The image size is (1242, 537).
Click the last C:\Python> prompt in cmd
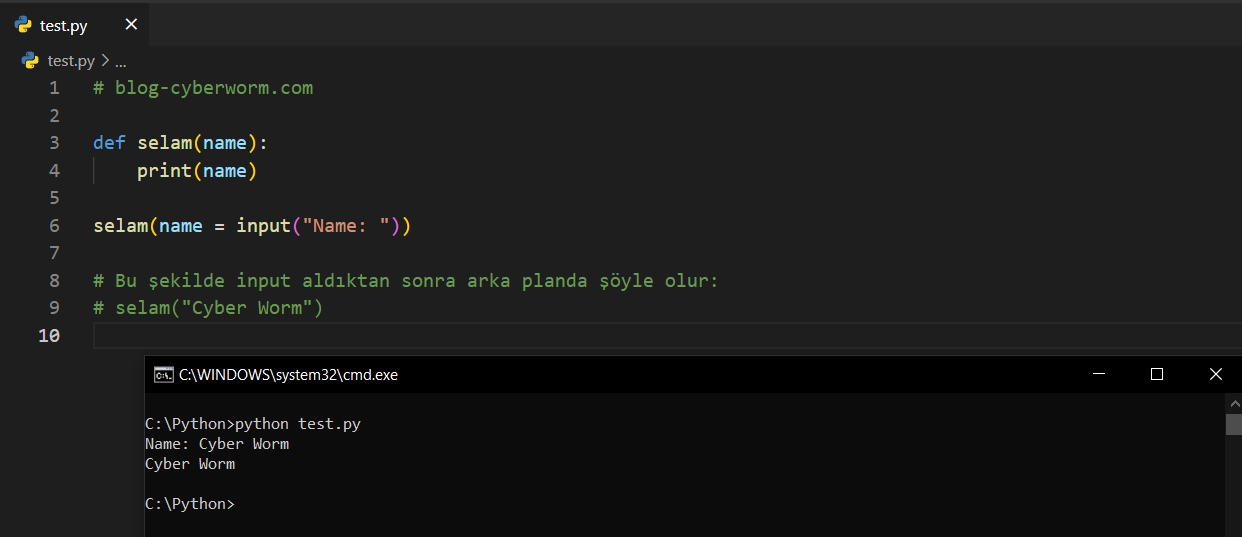(x=190, y=504)
